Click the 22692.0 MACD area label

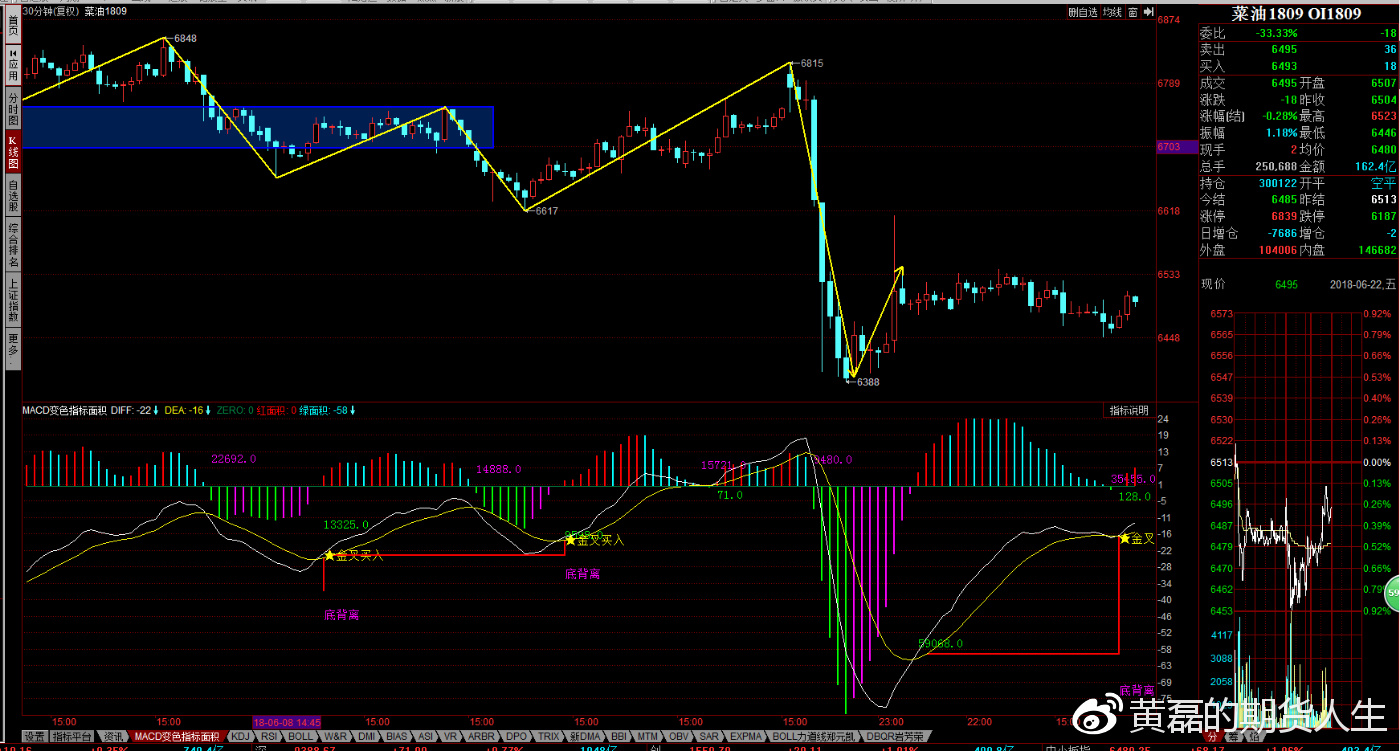click(x=234, y=459)
